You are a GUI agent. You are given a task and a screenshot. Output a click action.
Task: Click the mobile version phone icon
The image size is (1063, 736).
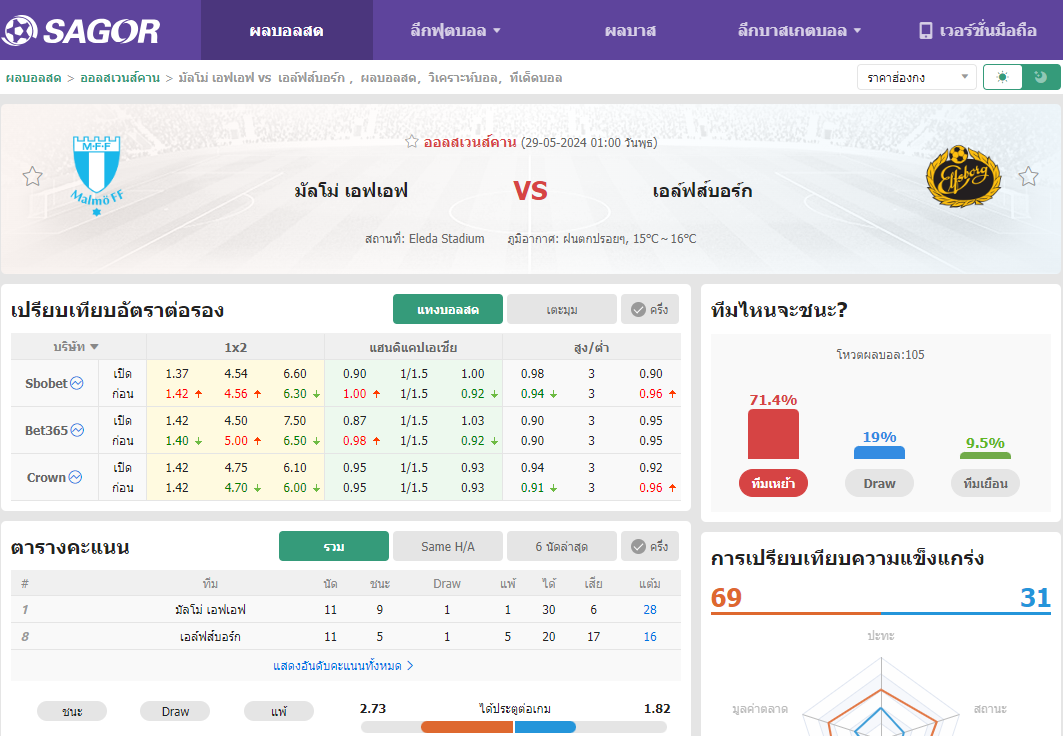925,30
